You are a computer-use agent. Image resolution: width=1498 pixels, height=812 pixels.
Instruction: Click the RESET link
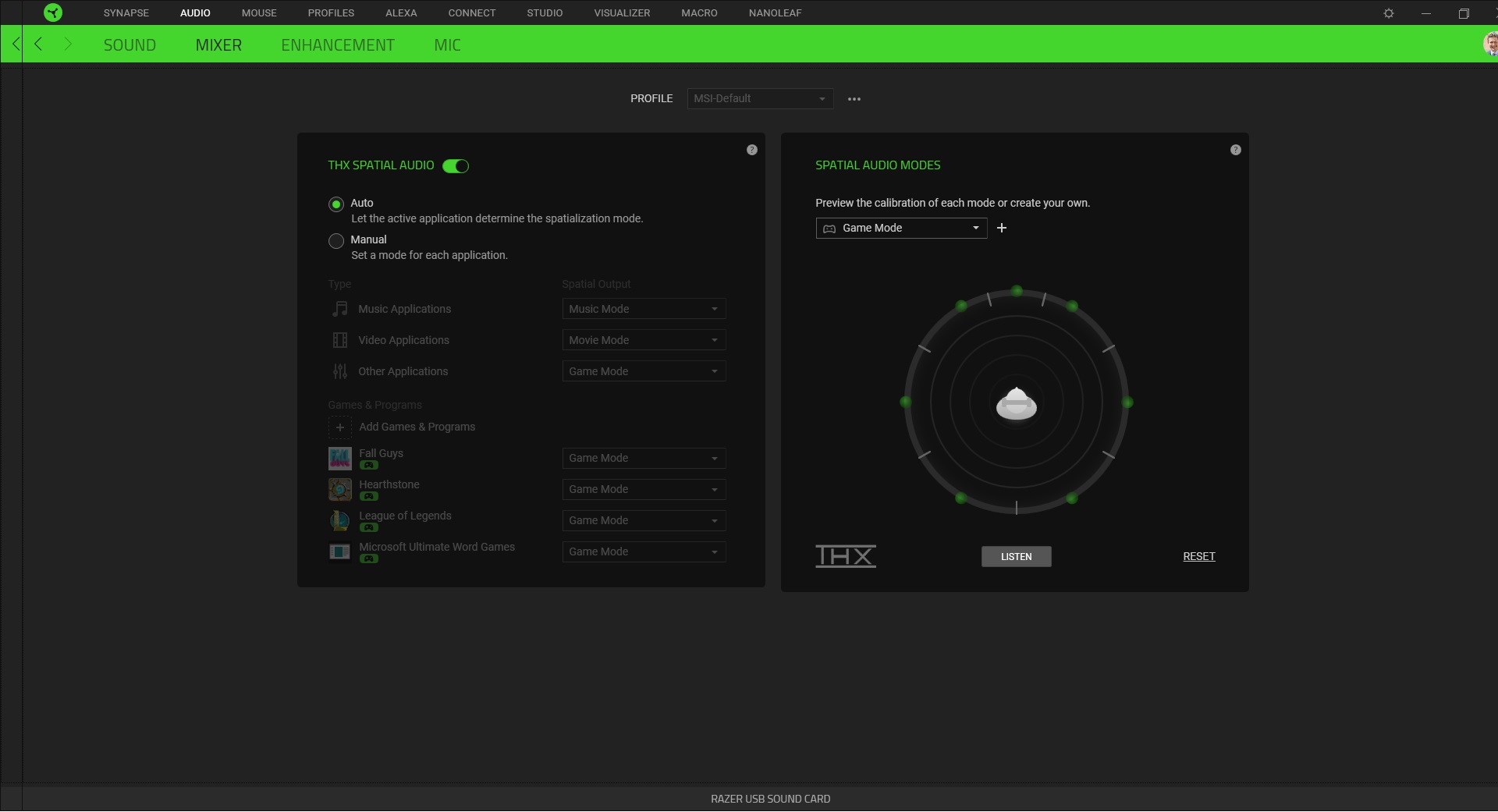[1199, 556]
